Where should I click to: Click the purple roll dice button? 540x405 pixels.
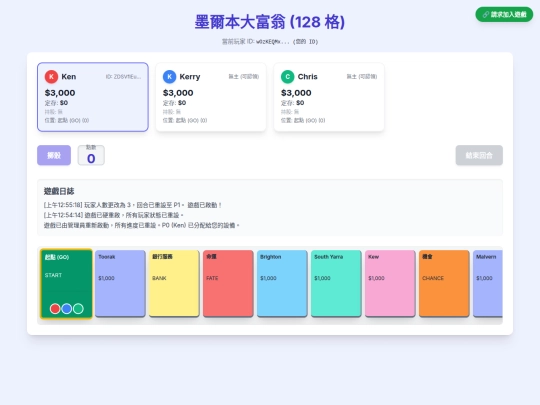54,155
